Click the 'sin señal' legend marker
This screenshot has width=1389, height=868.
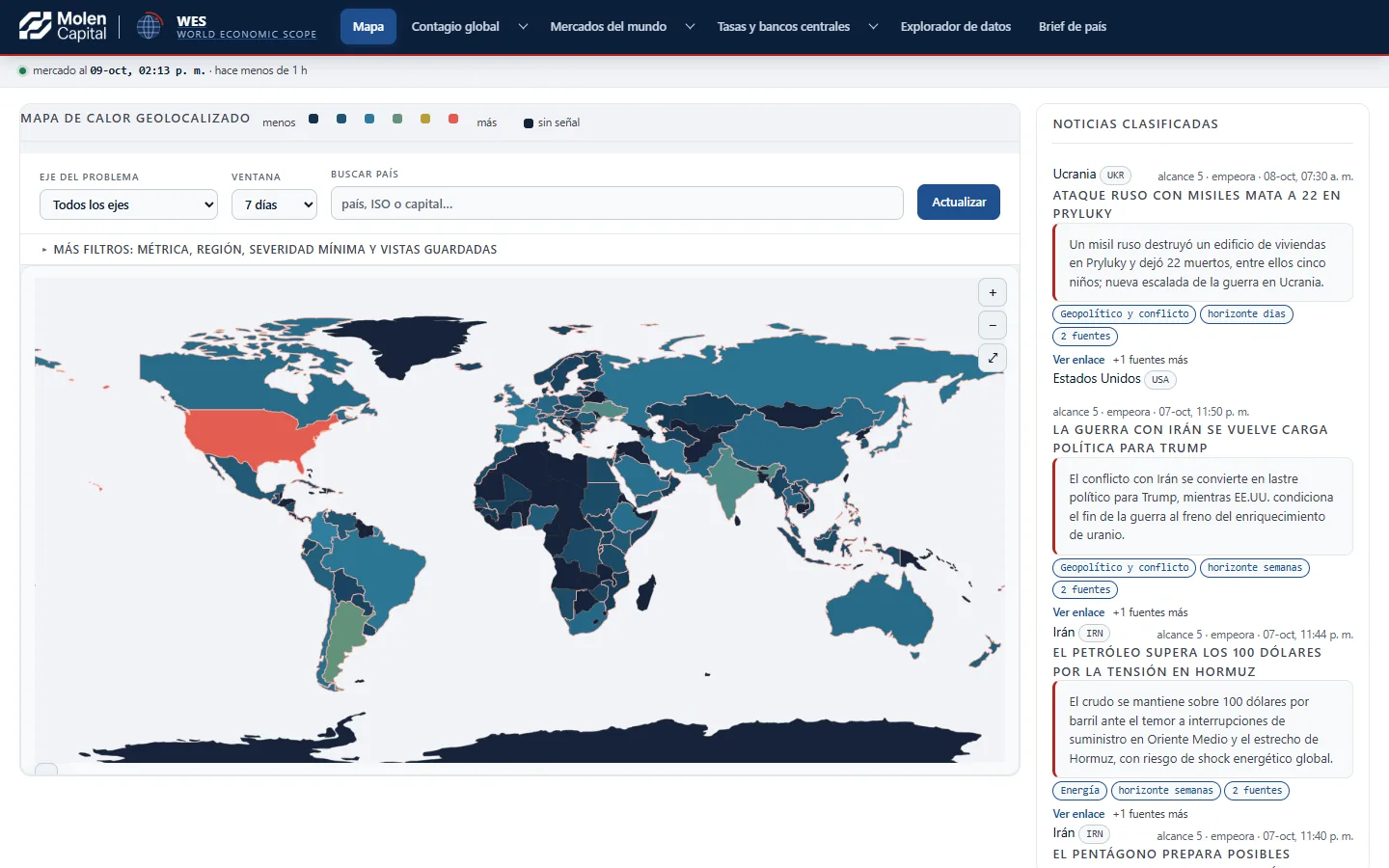(x=529, y=123)
